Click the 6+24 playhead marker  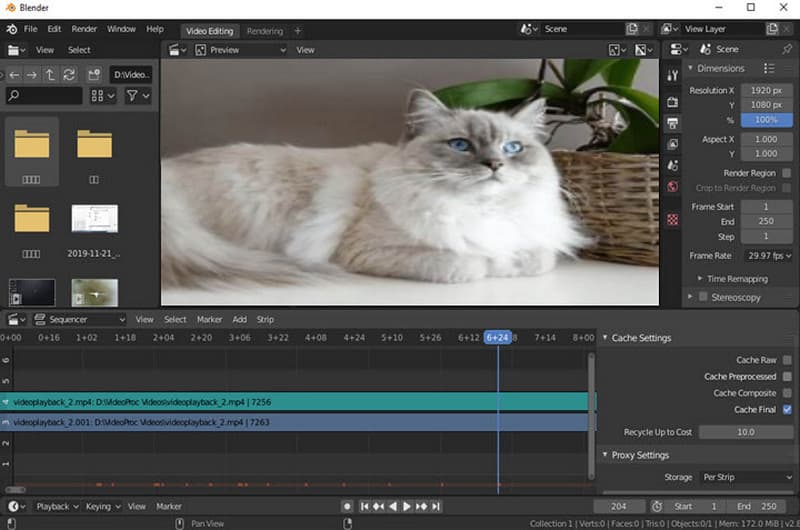(497, 338)
